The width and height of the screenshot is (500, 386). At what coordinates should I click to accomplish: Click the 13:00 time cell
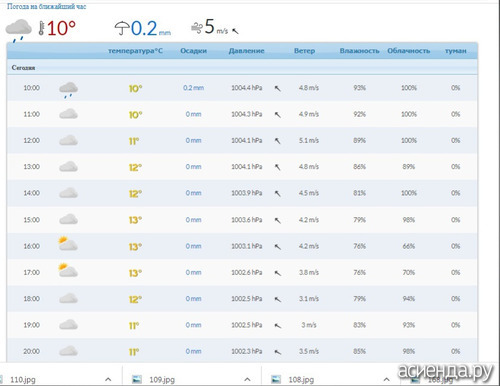[x=32, y=167]
